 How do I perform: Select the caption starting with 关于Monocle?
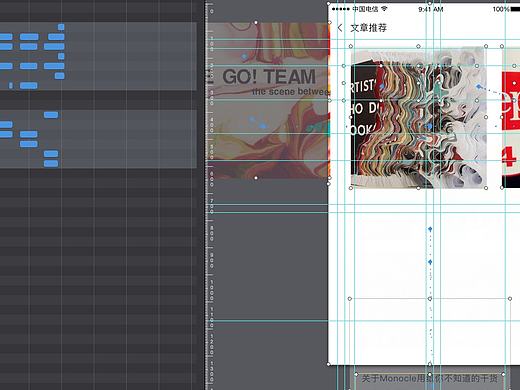click(x=430, y=378)
